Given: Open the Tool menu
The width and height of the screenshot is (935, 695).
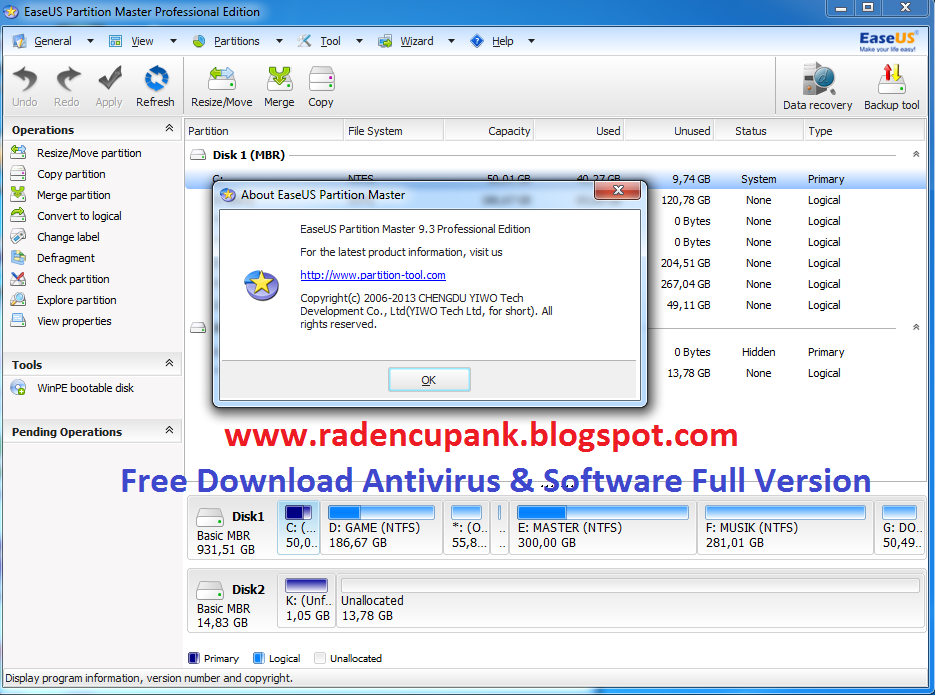Looking at the screenshot, I should tap(330, 41).
